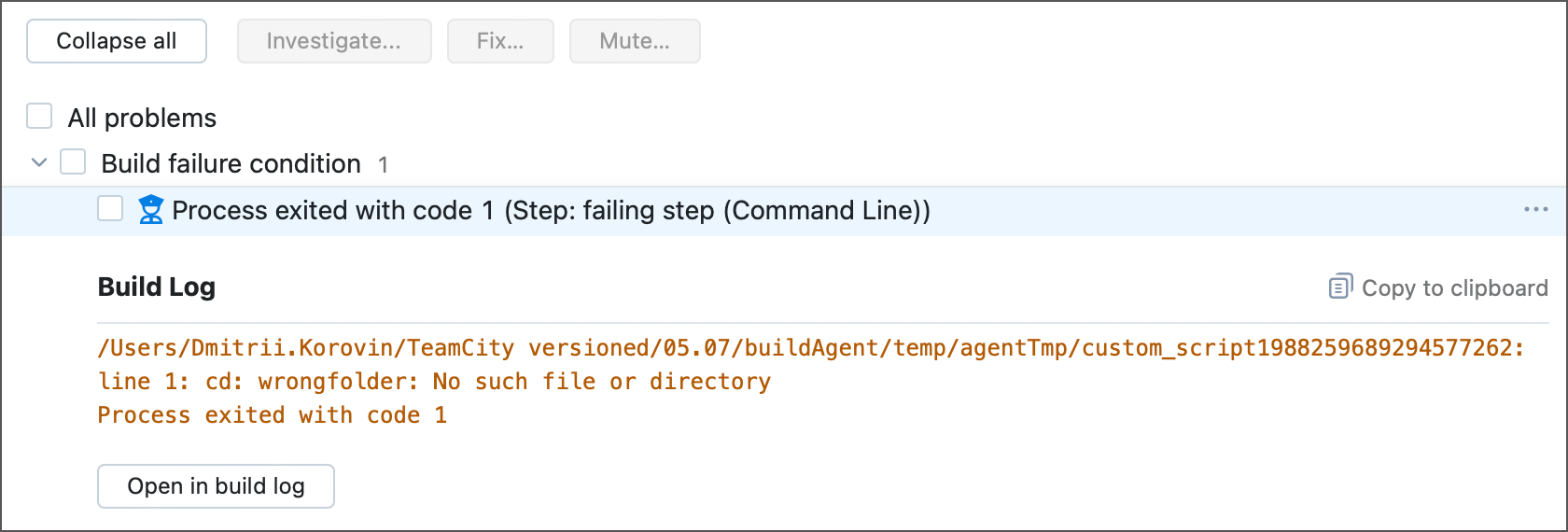Viewport: 1568px width, 532px height.
Task: Open the Fix... dialog
Action: 500,41
